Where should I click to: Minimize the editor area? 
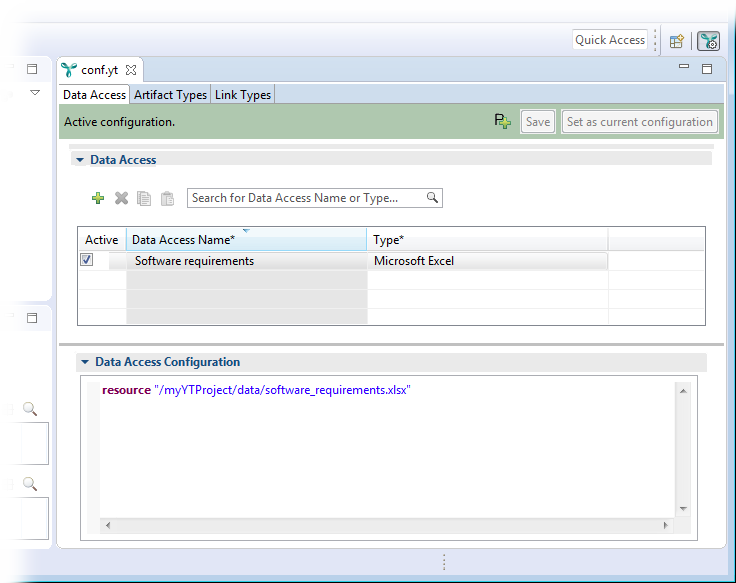pyautogui.click(x=684, y=67)
